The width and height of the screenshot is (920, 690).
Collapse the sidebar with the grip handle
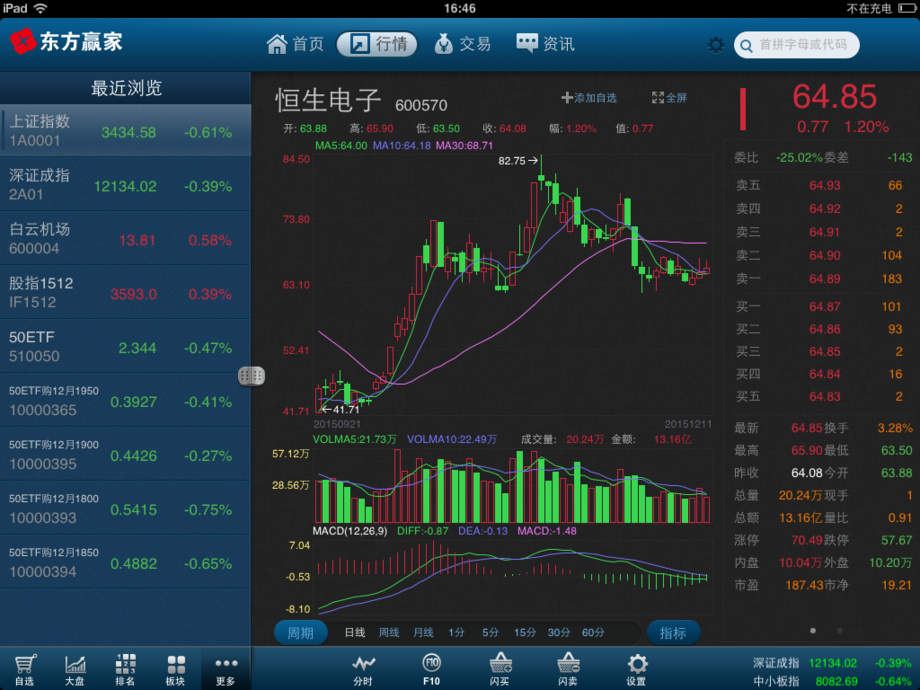click(x=253, y=375)
